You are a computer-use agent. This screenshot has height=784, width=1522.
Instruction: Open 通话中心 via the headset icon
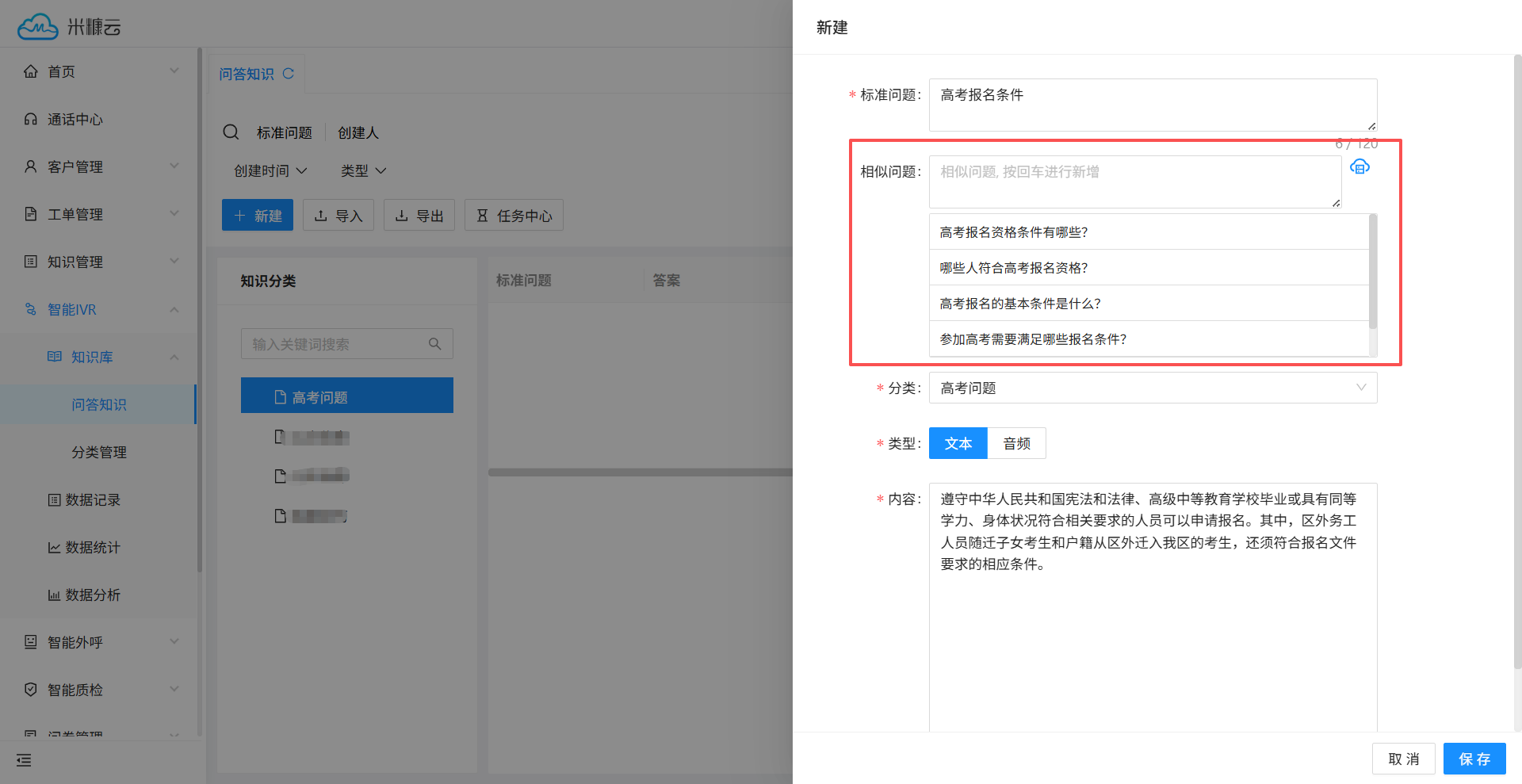point(30,118)
